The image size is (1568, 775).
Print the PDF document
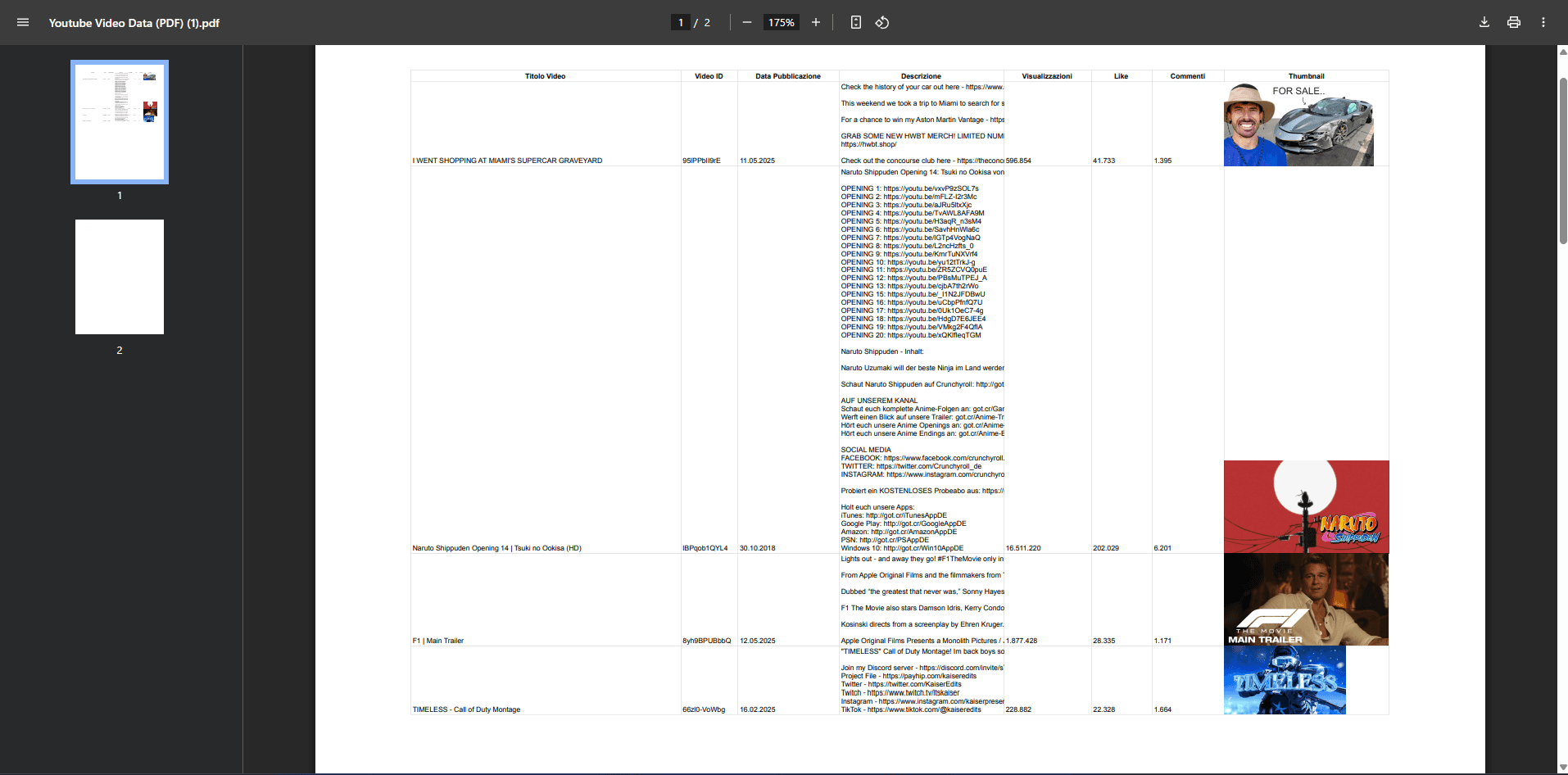[x=1514, y=22]
